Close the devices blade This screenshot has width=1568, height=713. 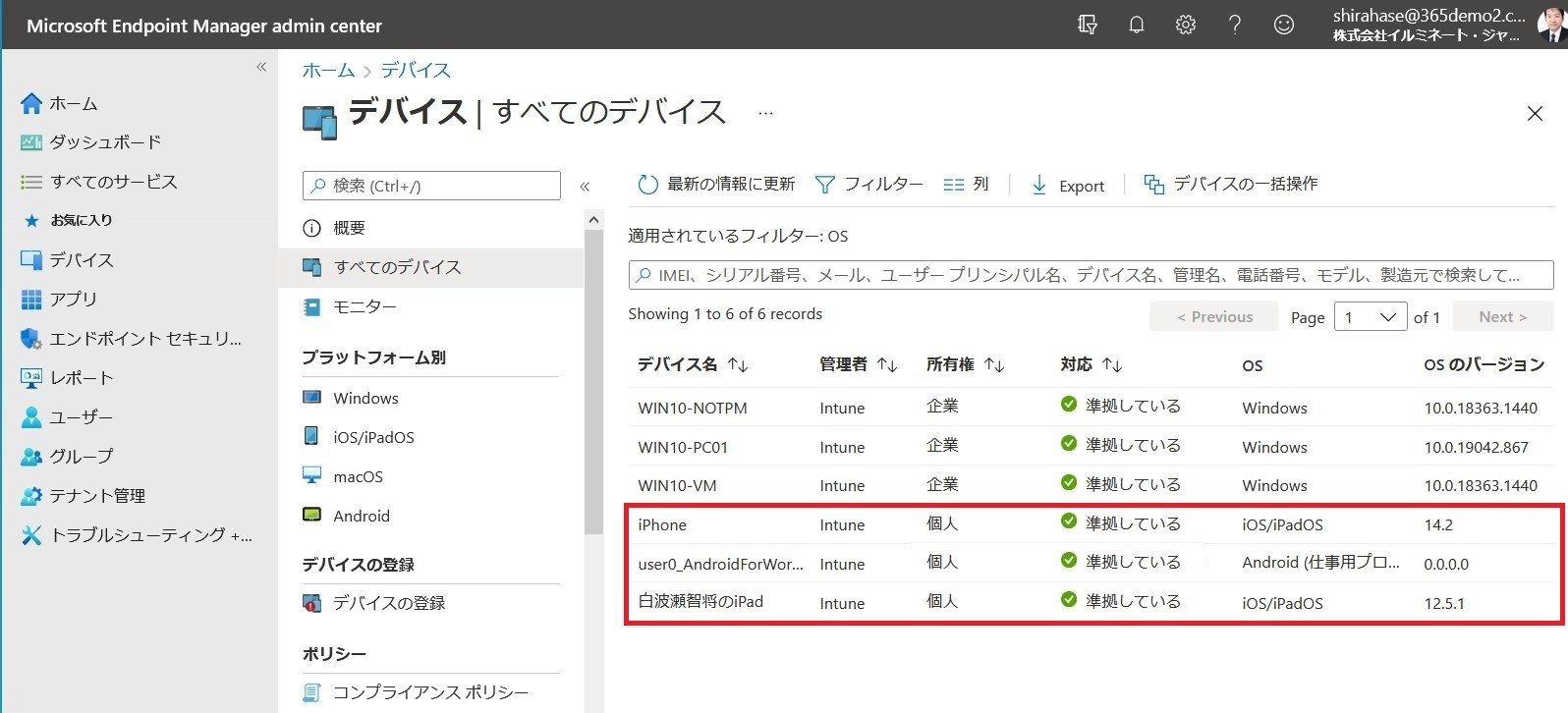pyautogui.click(x=1535, y=114)
